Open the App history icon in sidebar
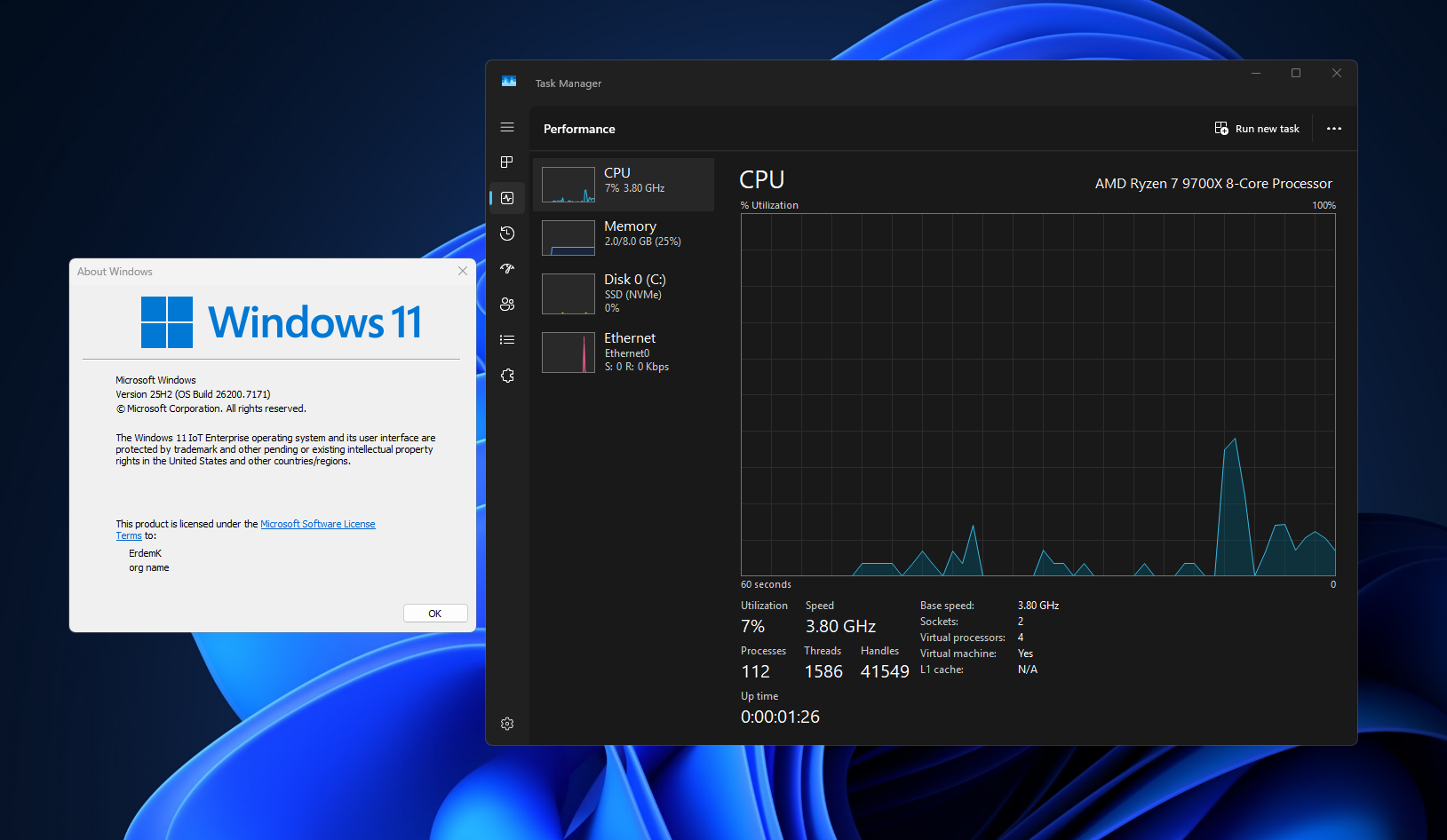This screenshot has width=1447, height=840. click(x=507, y=234)
